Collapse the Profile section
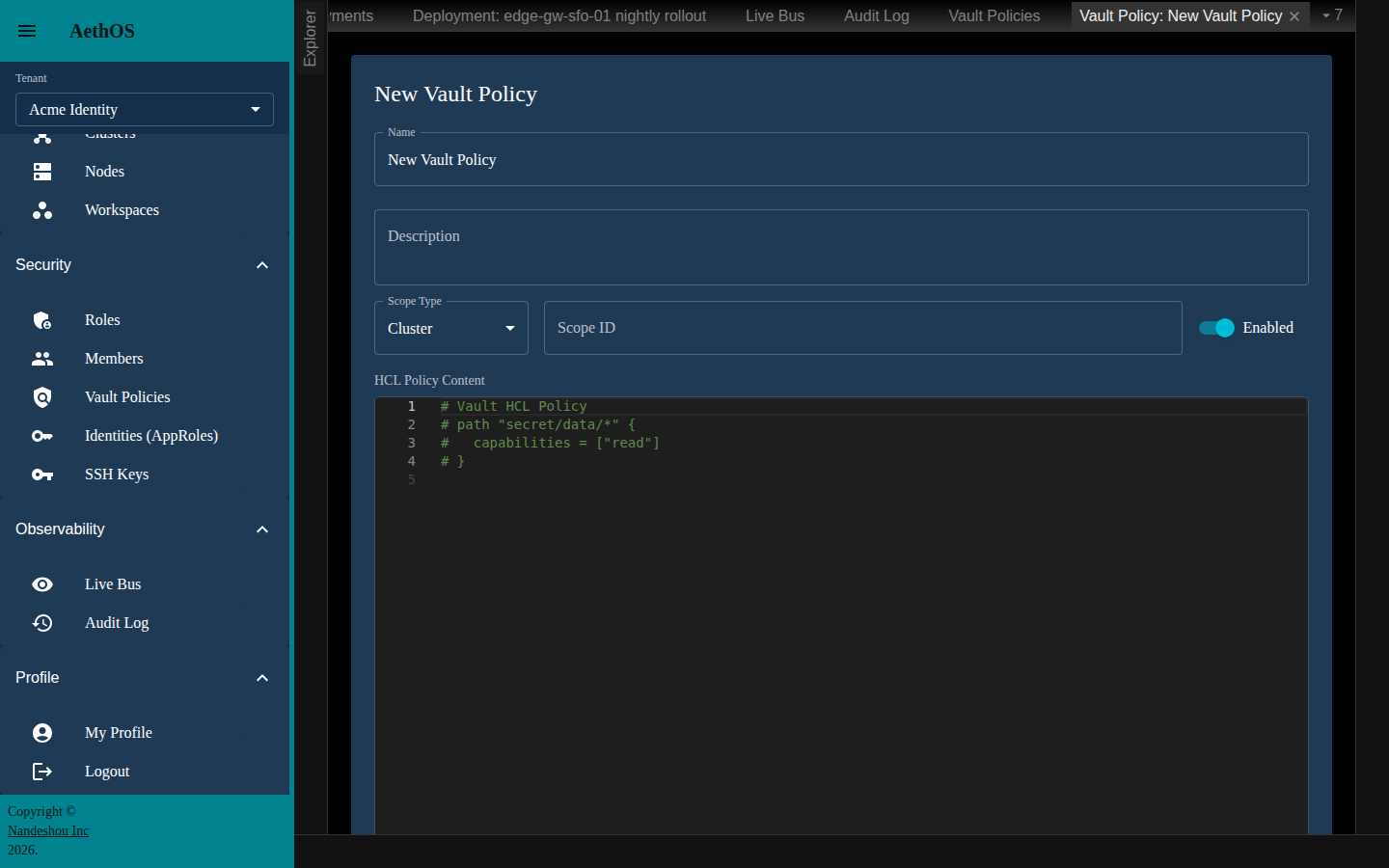The height and width of the screenshot is (868, 1389). (262, 678)
